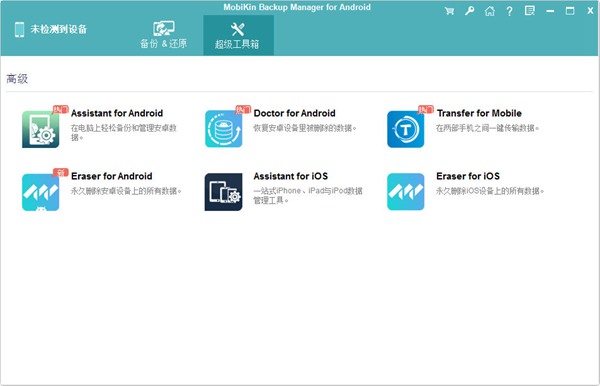Open the Doctor for Android title link

pyautogui.click(x=295, y=113)
